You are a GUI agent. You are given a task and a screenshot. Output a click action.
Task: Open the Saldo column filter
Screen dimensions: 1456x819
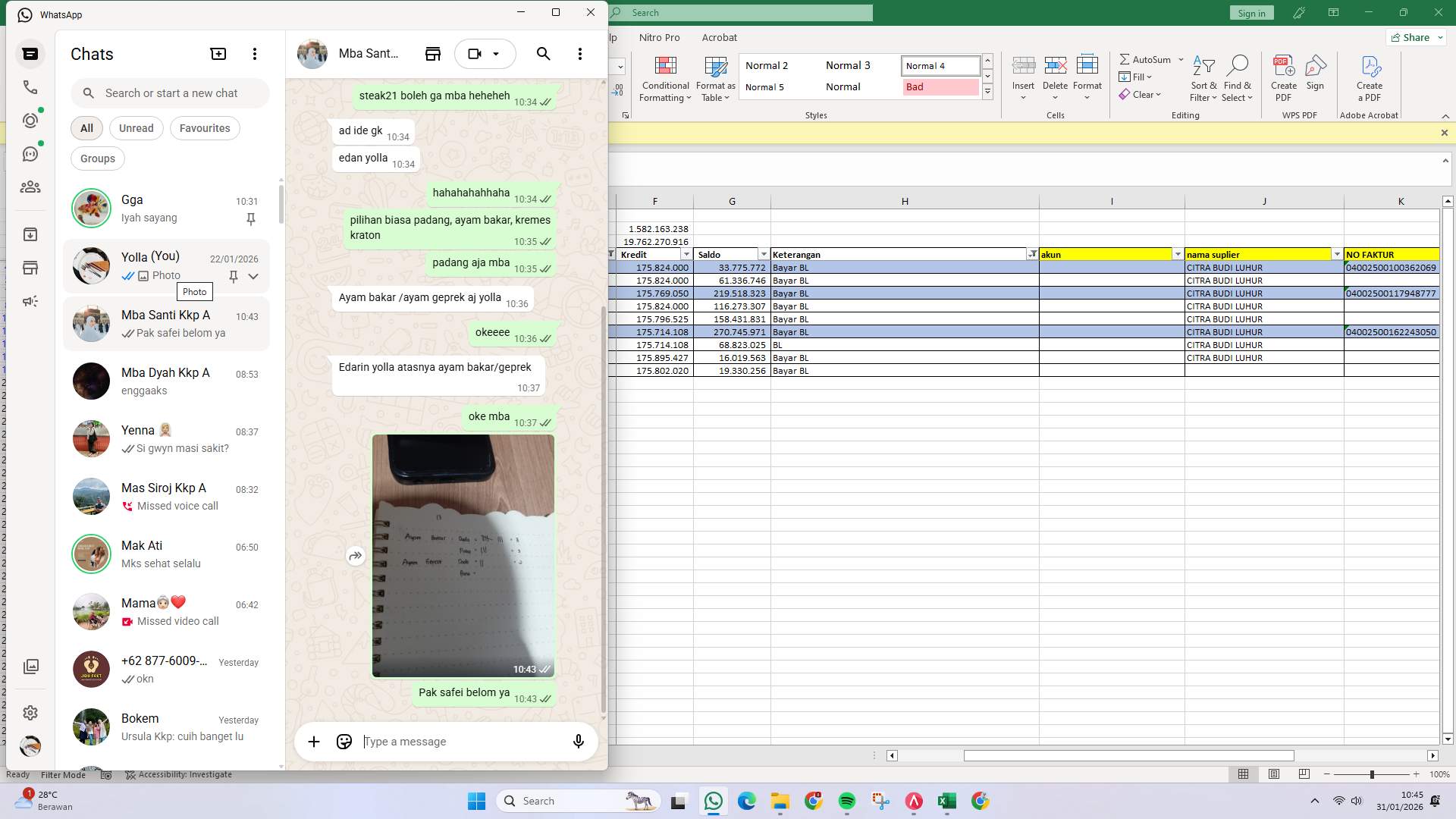pyautogui.click(x=764, y=254)
